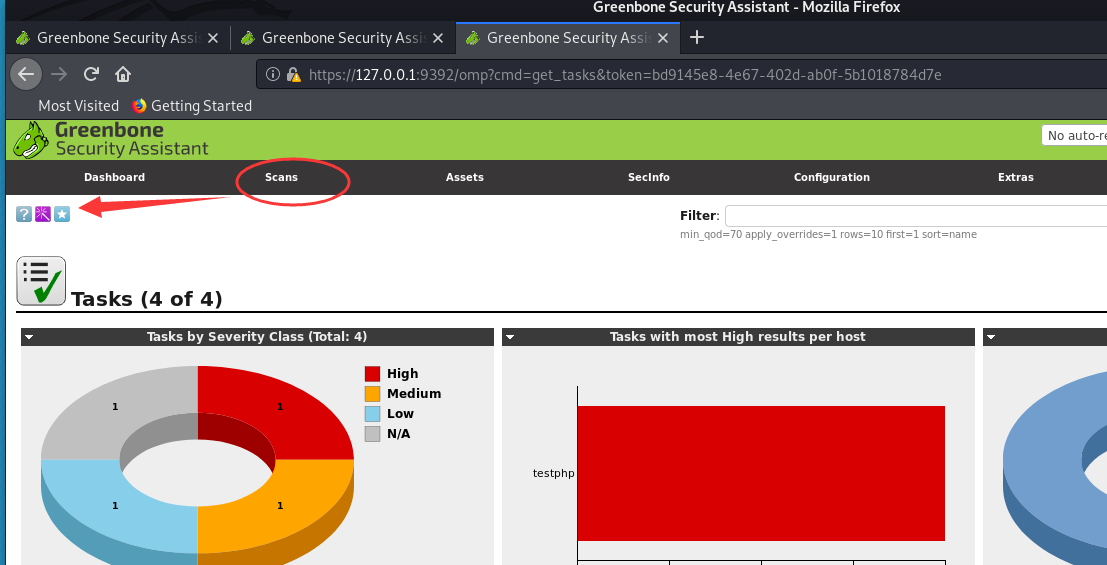Screen dimensions: 1107x565
Task: Close the first Greenbone Security Assistant tab
Action: [x=213, y=38]
